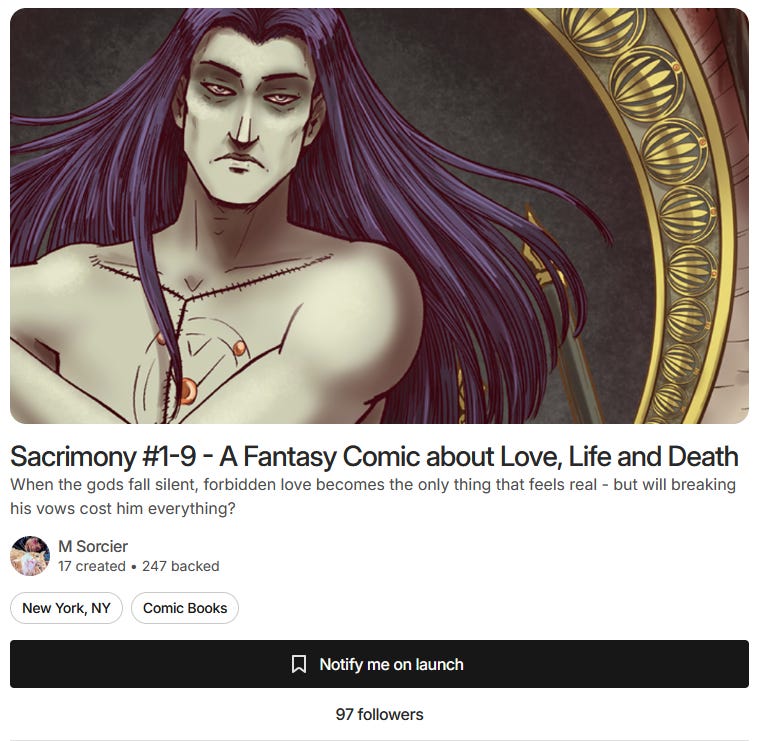Click the bookmark icon on Notify button

298,664
